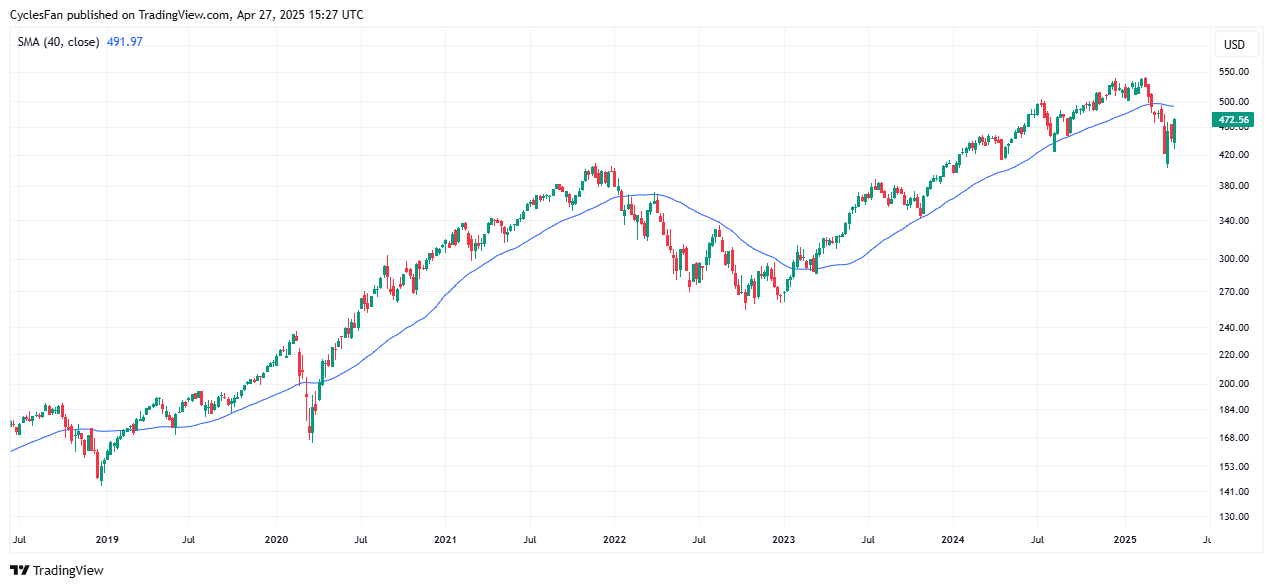Click the 500.00 price scale label

click(1232, 102)
